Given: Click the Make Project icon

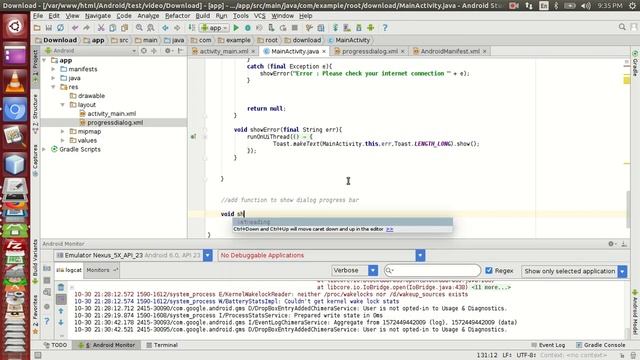Looking at the screenshot, I should pyautogui.click(x=191, y=28).
